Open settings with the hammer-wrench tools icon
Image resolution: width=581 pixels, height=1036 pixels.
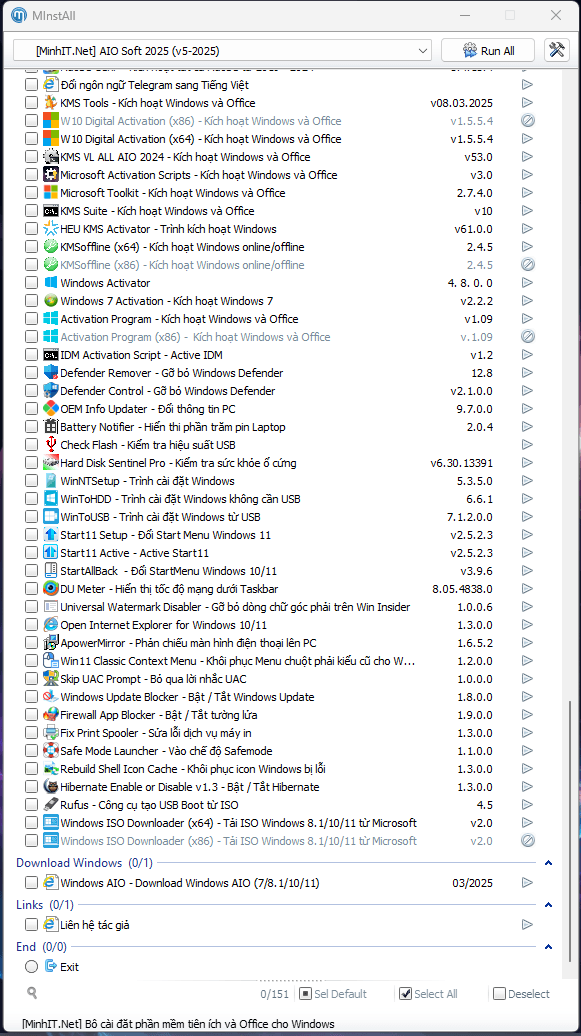coord(557,50)
